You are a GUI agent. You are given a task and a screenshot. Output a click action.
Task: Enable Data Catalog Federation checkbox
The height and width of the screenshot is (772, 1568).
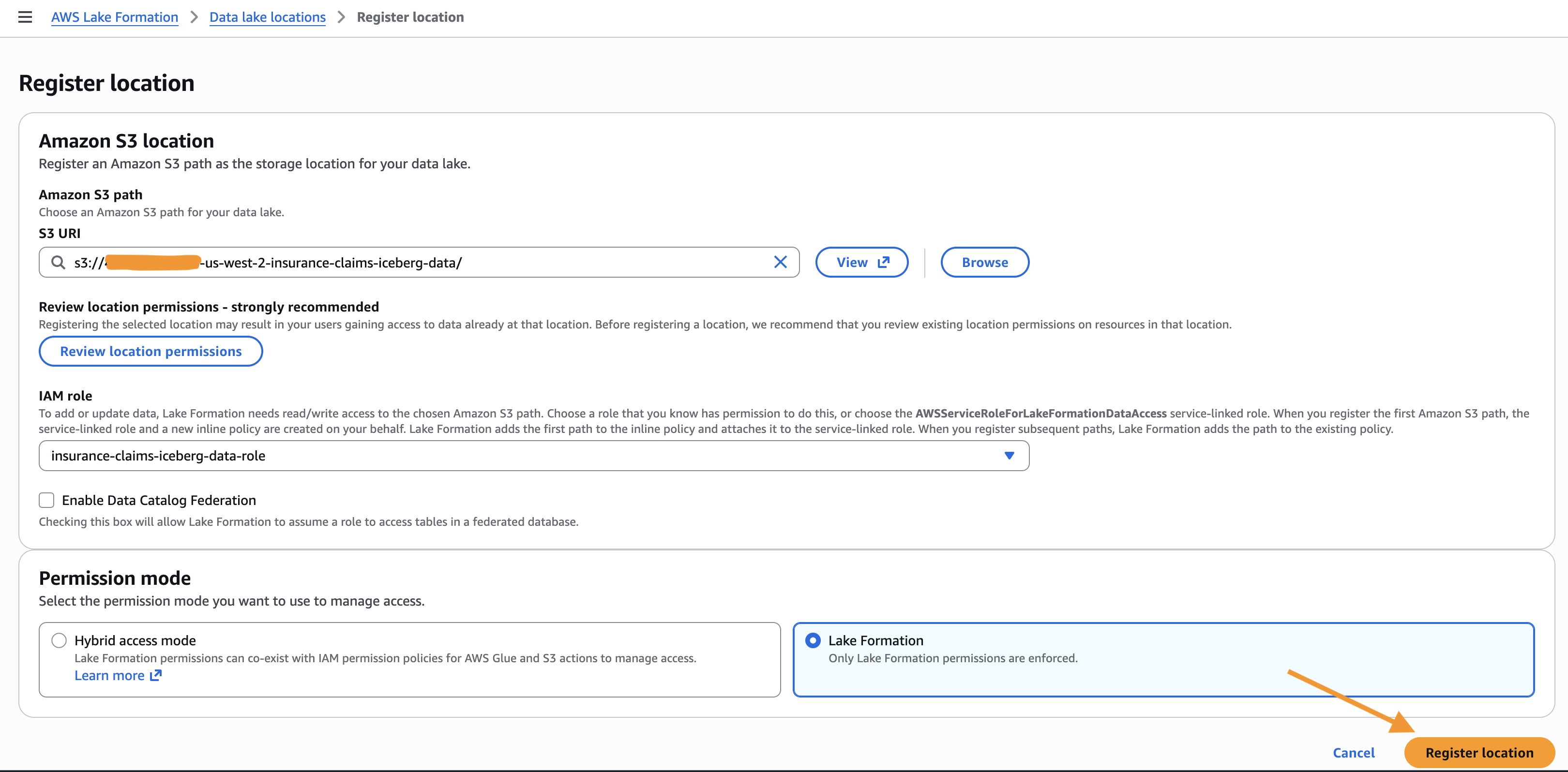coord(47,500)
